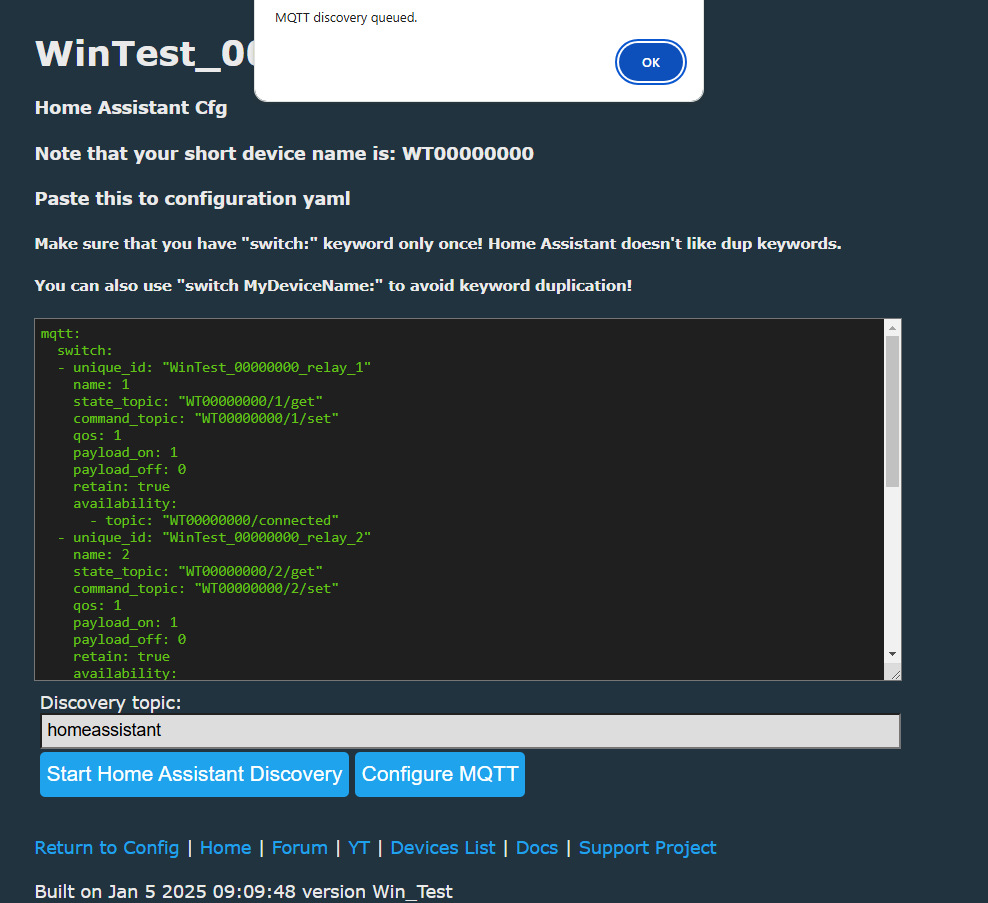The image size is (988, 903).
Task: Follow the Return to Config link
Action: [x=107, y=848]
